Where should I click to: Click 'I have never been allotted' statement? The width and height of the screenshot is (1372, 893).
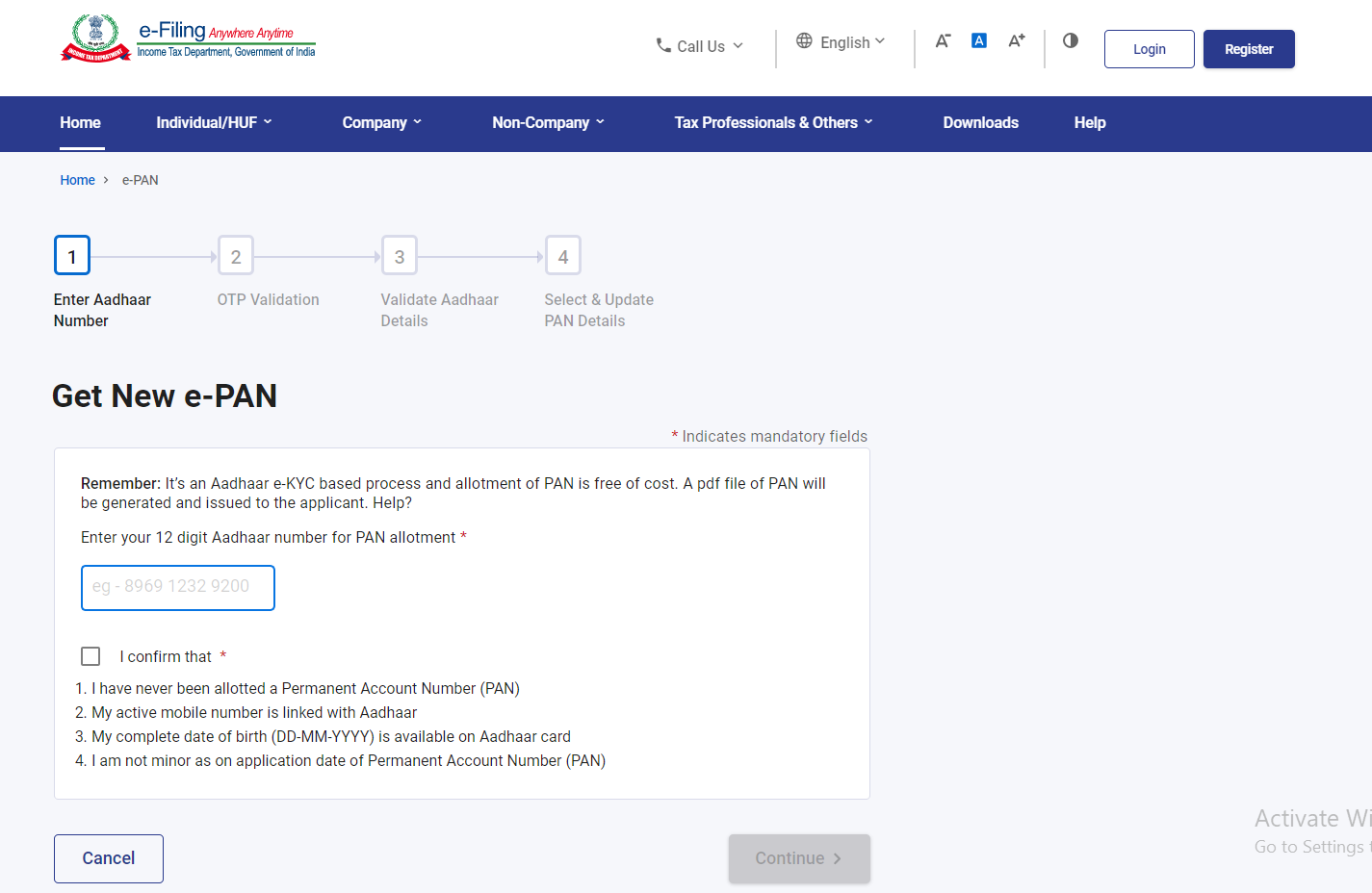(x=305, y=689)
